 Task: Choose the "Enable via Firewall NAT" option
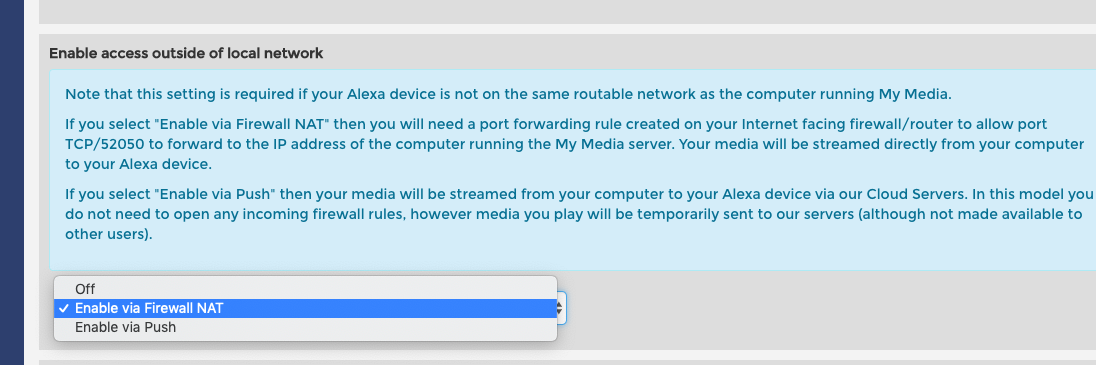click(x=305, y=308)
